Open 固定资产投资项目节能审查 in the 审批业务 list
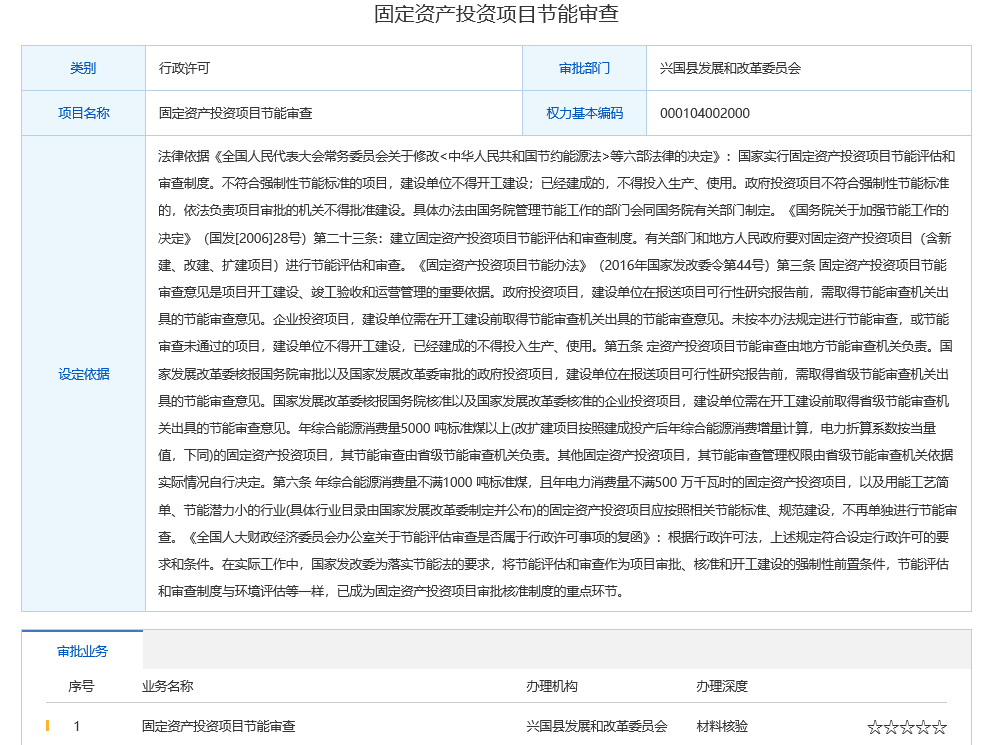The image size is (982, 745). click(218, 726)
